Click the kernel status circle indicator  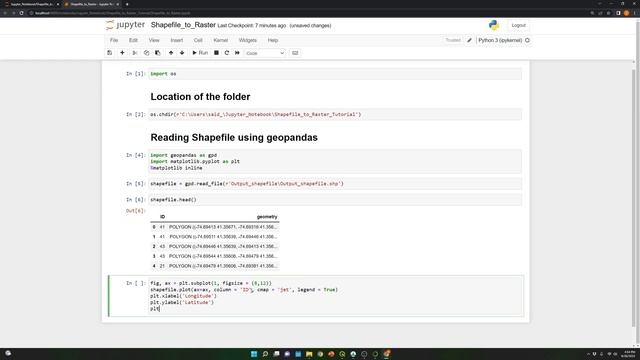pos(527,40)
